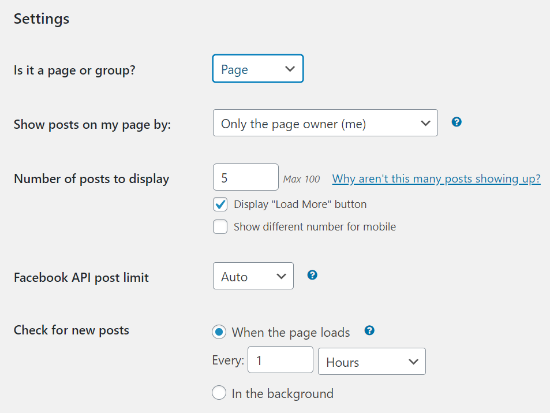Screen dimensions: 550x413
Task: Open "Why aren't this many posts showing up?" link
Action: tap(436, 179)
